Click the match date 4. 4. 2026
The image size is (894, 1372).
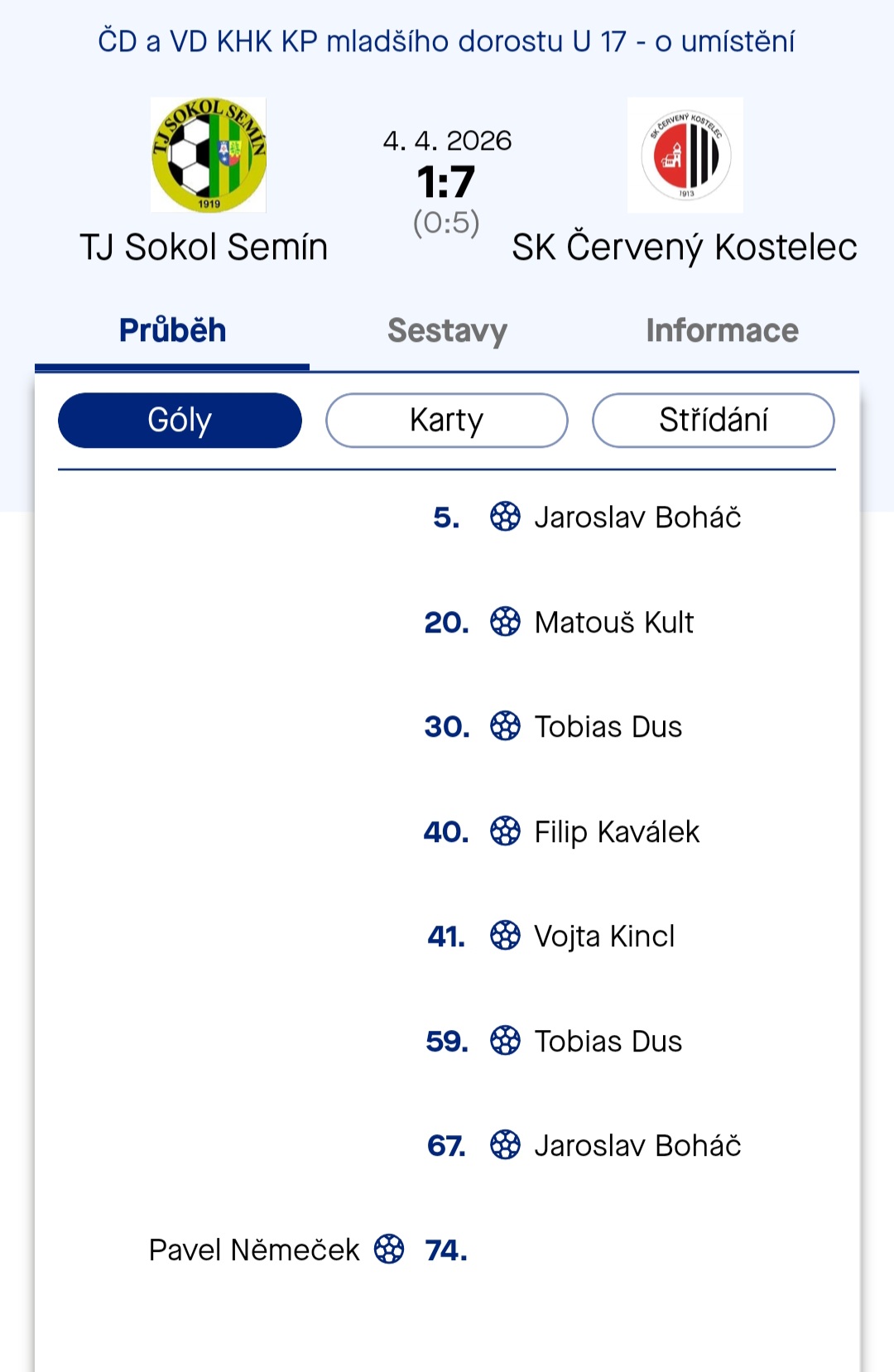pyautogui.click(x=447, y=141)
